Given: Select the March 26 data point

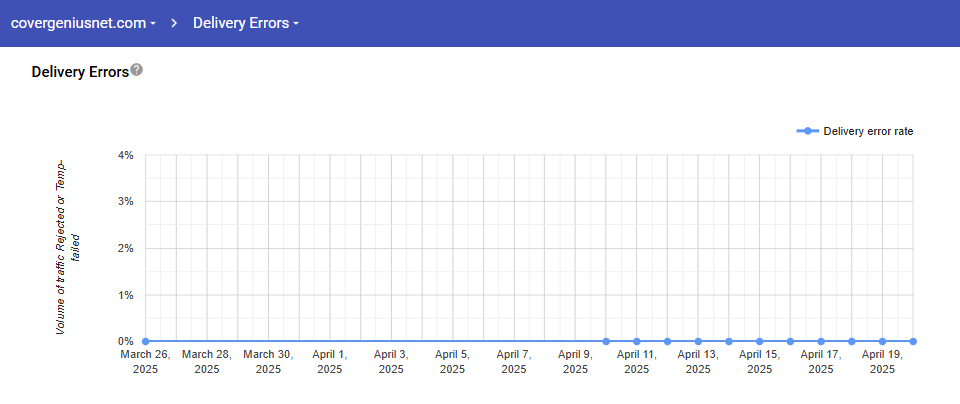Looking at the screenshot, I should click(146, 341).
